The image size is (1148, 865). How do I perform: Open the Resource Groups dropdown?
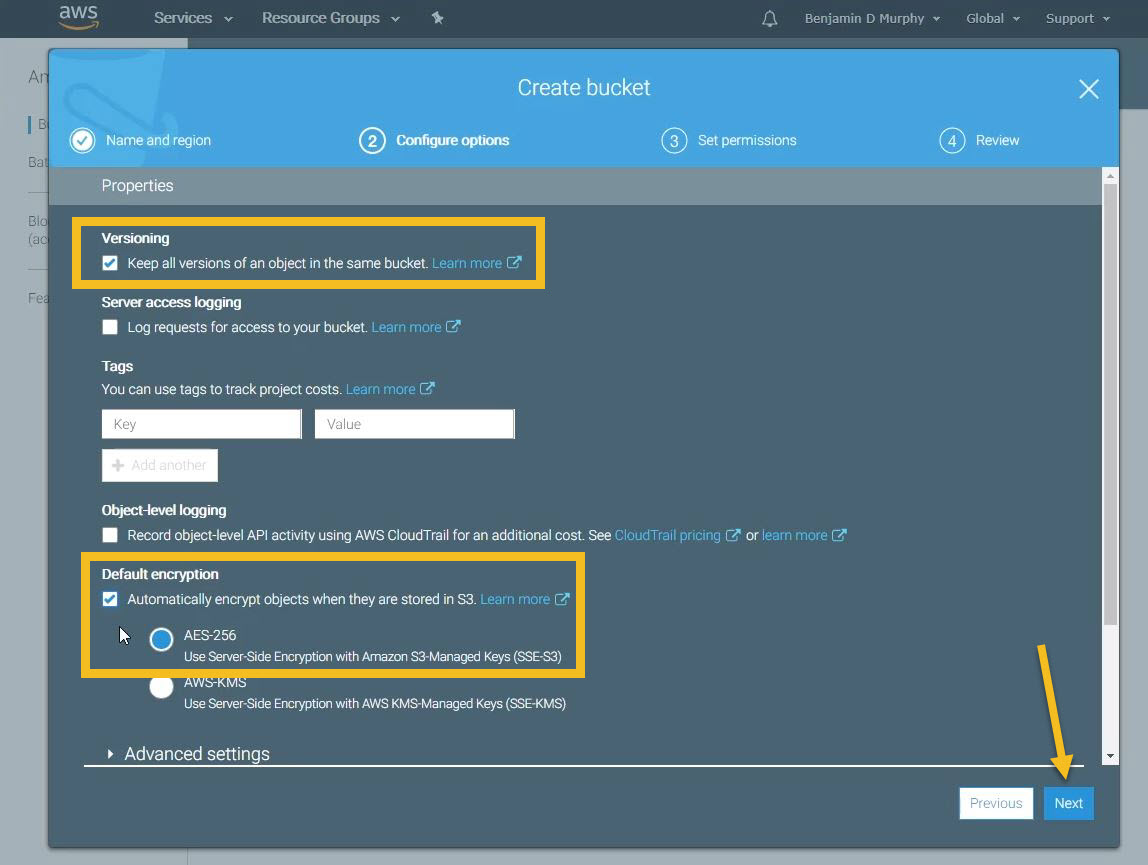tap(330, 18)
